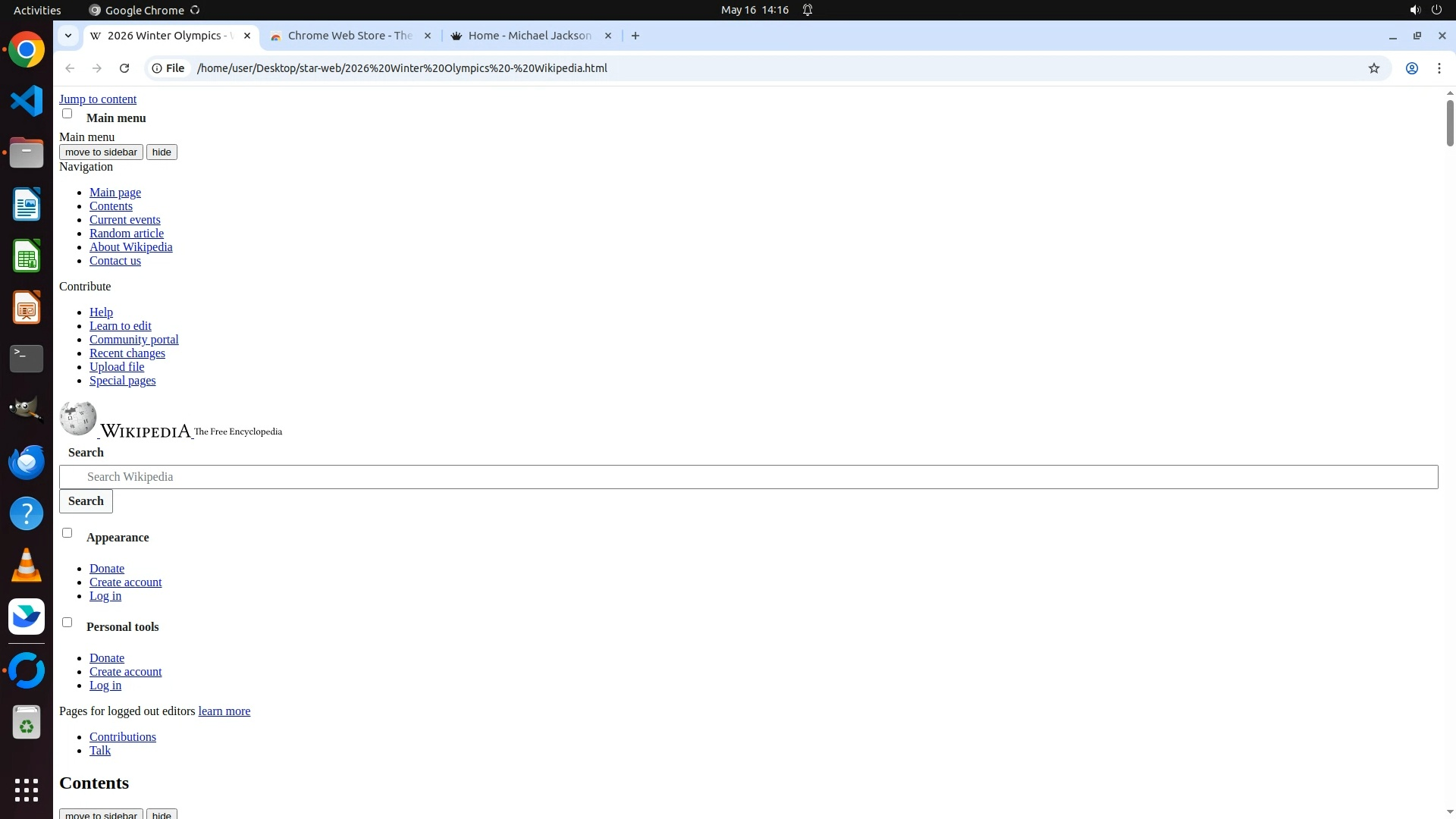Click the Search Wikipedia input field

click(748, 477)
